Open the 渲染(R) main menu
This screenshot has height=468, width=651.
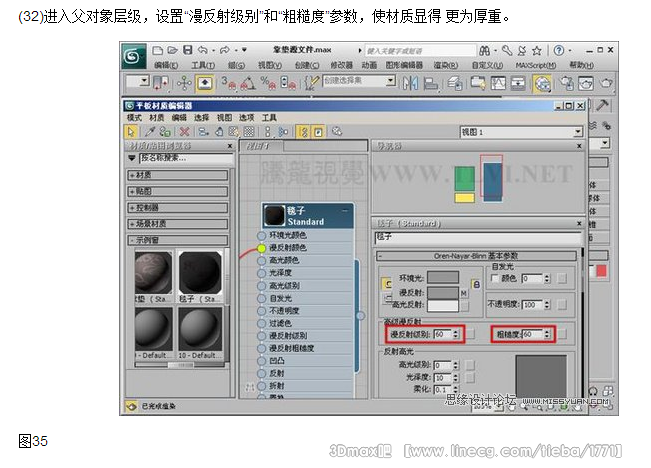[445, 65]
